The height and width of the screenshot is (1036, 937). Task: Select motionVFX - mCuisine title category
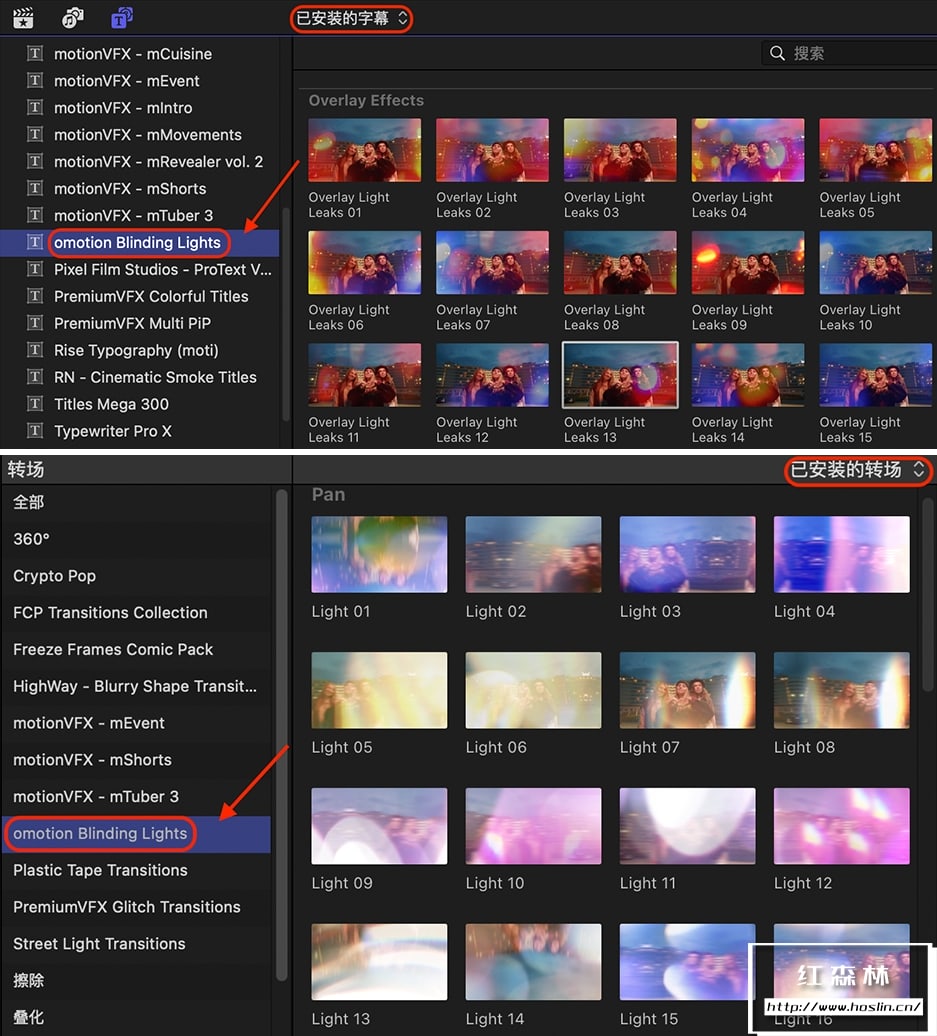139,54
